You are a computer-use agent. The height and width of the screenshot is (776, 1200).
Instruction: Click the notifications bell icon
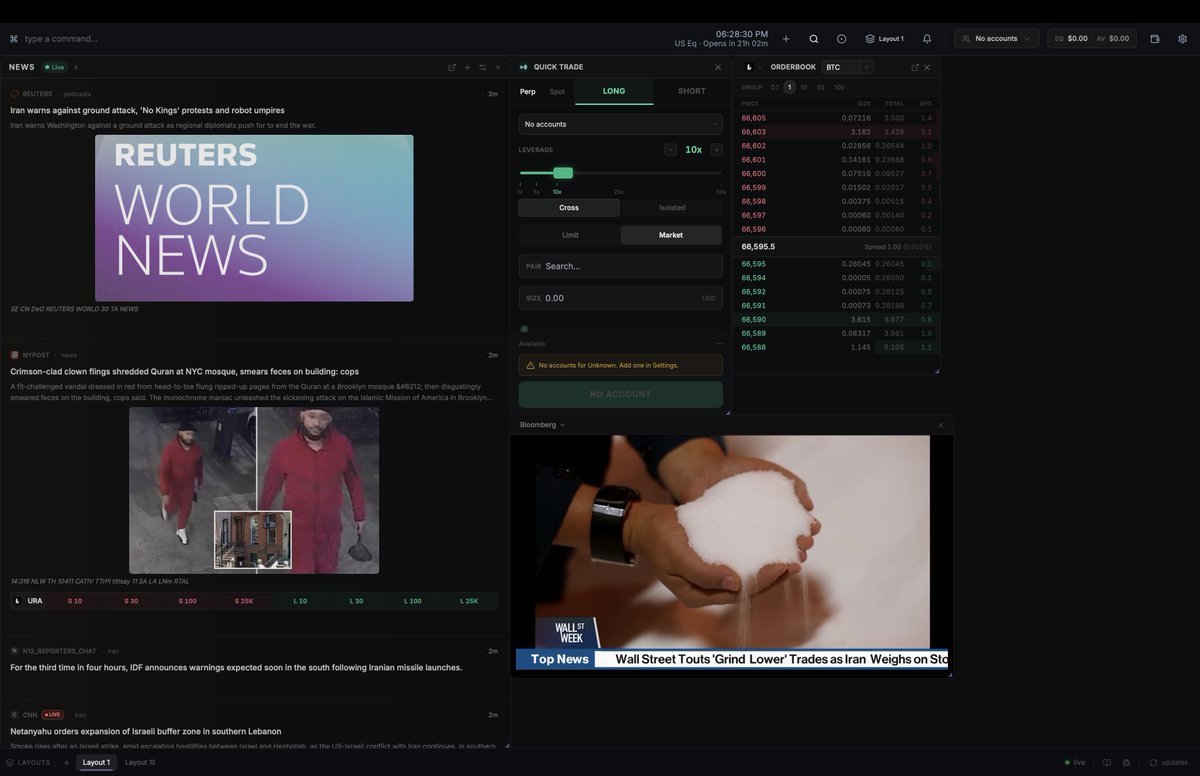pos(926,38)
